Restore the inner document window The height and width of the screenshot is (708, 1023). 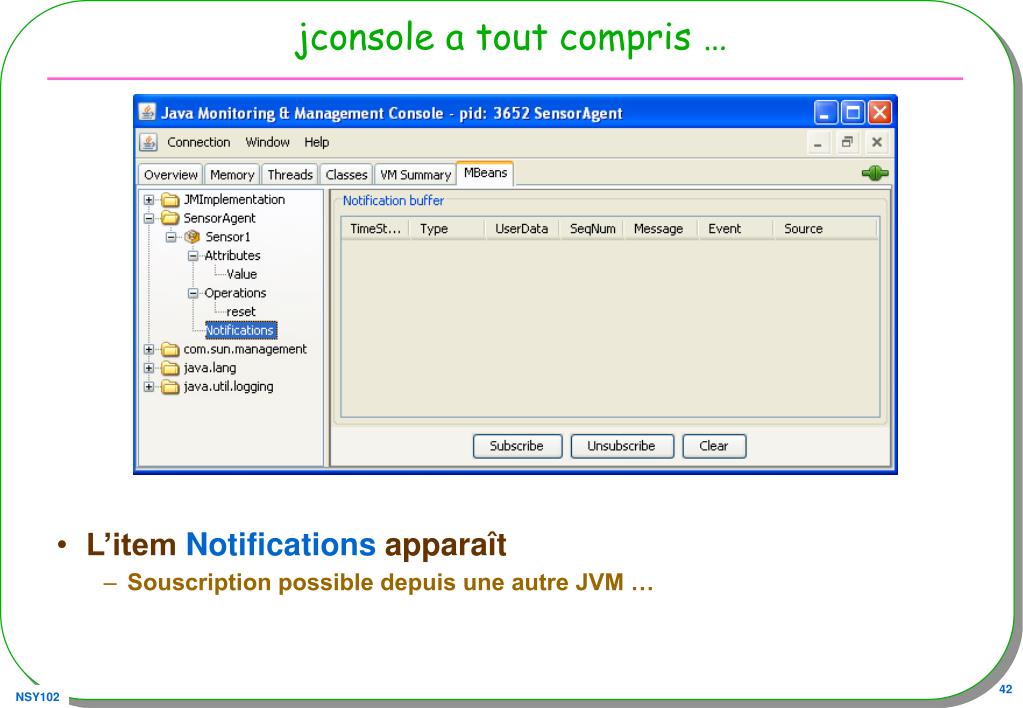tap(847, 142)
